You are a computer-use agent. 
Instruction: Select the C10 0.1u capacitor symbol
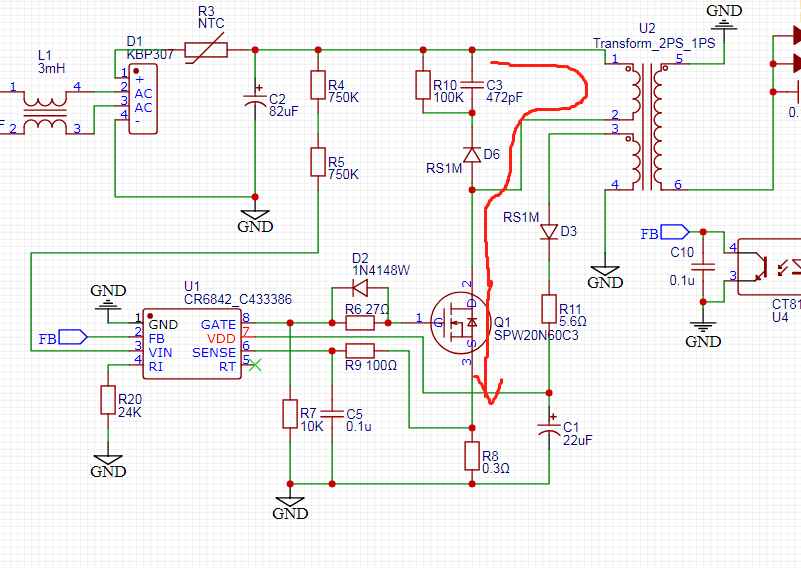tap(703, 267)
